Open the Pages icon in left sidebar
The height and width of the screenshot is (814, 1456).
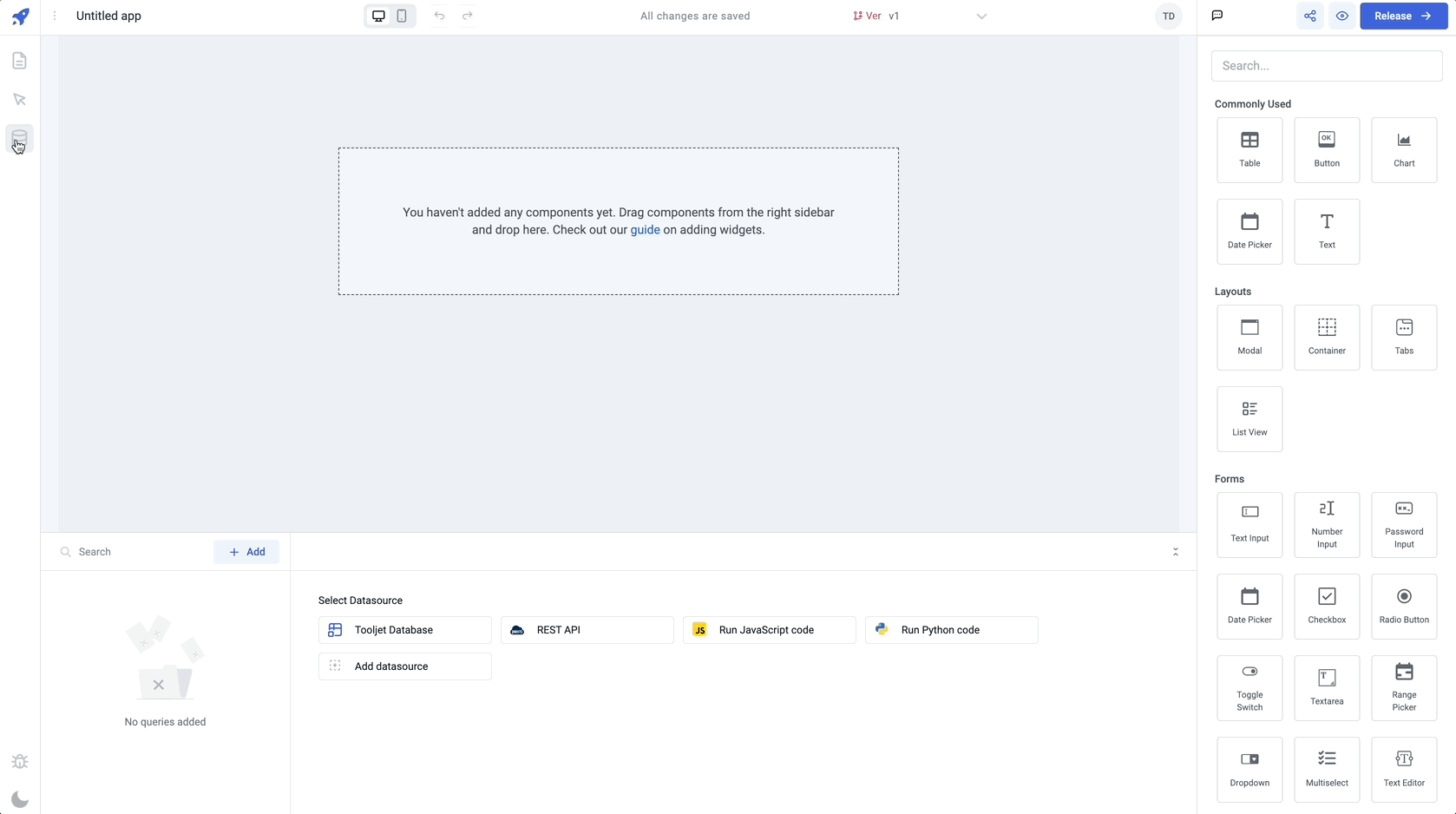coord(19,61)
